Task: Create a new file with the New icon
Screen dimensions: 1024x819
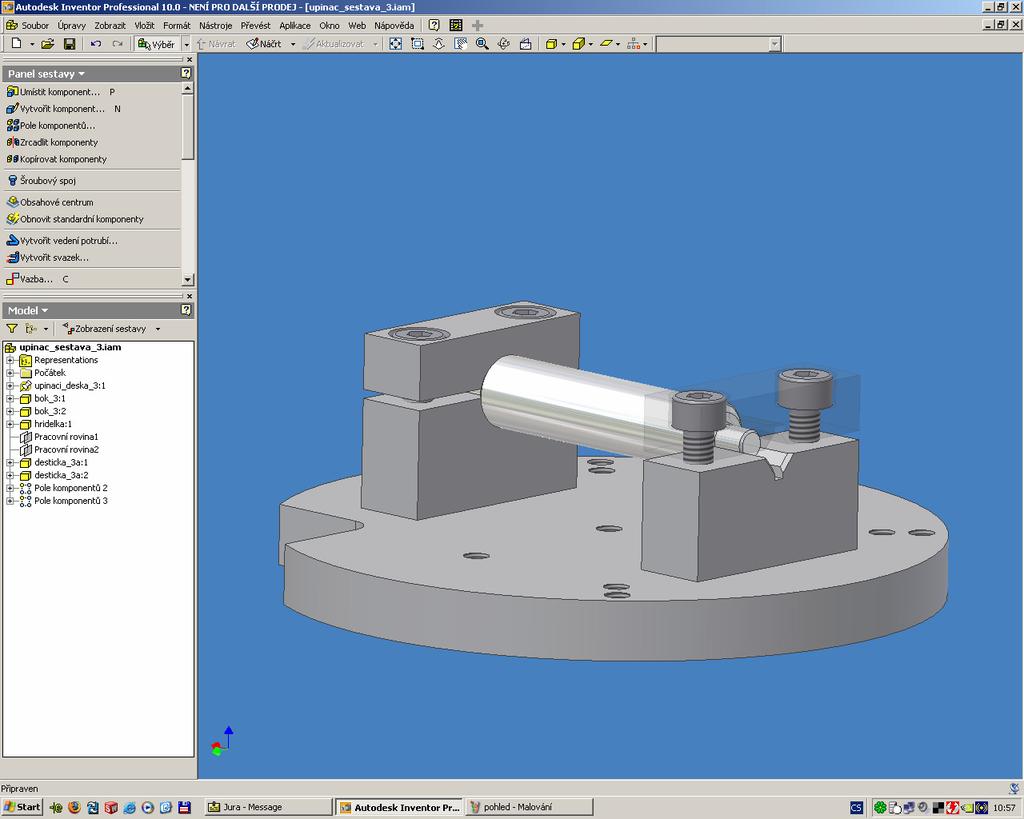Action: pyautogui.click(x=16, y=44)
